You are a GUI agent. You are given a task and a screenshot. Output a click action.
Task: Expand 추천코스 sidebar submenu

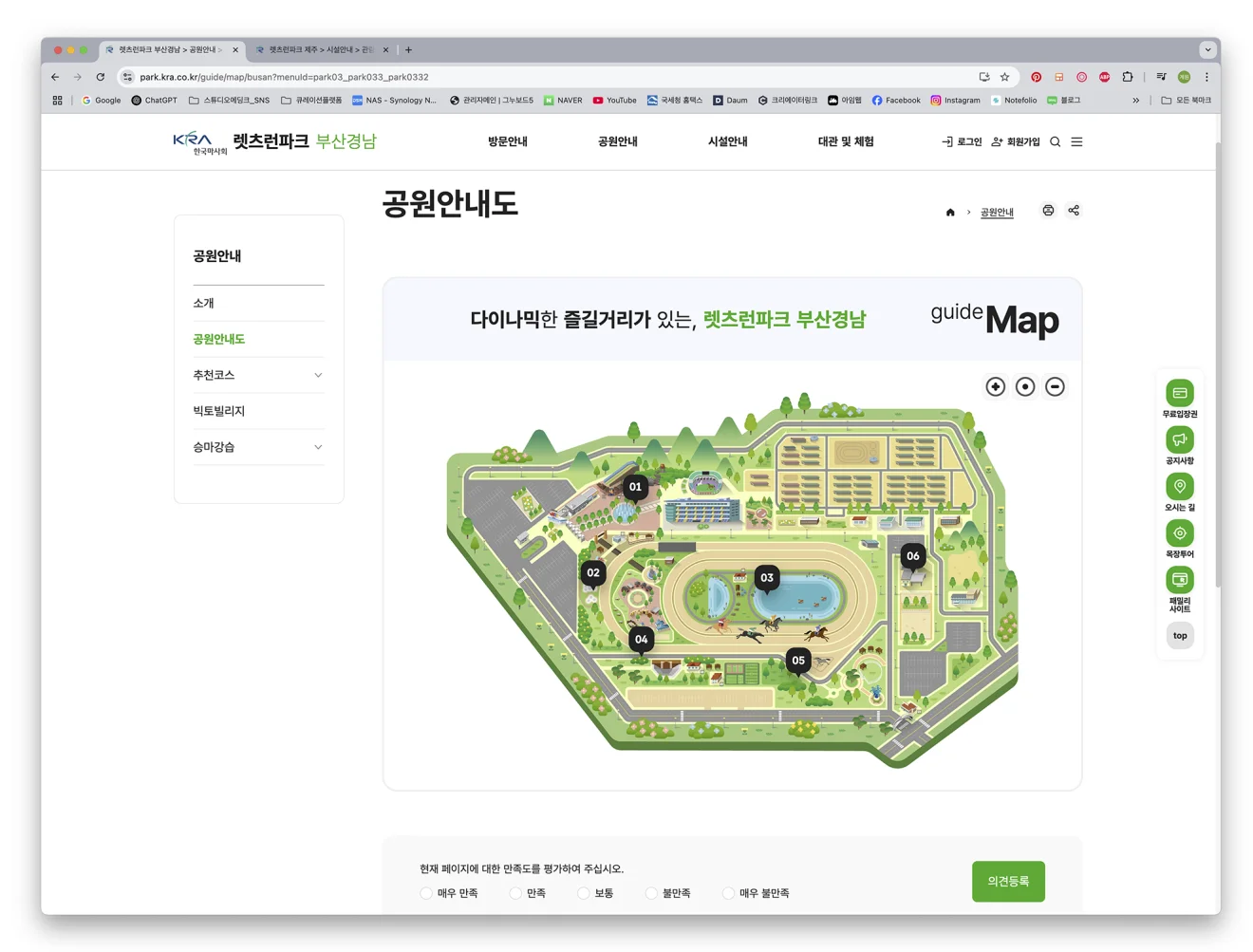[x=318, y=375]
